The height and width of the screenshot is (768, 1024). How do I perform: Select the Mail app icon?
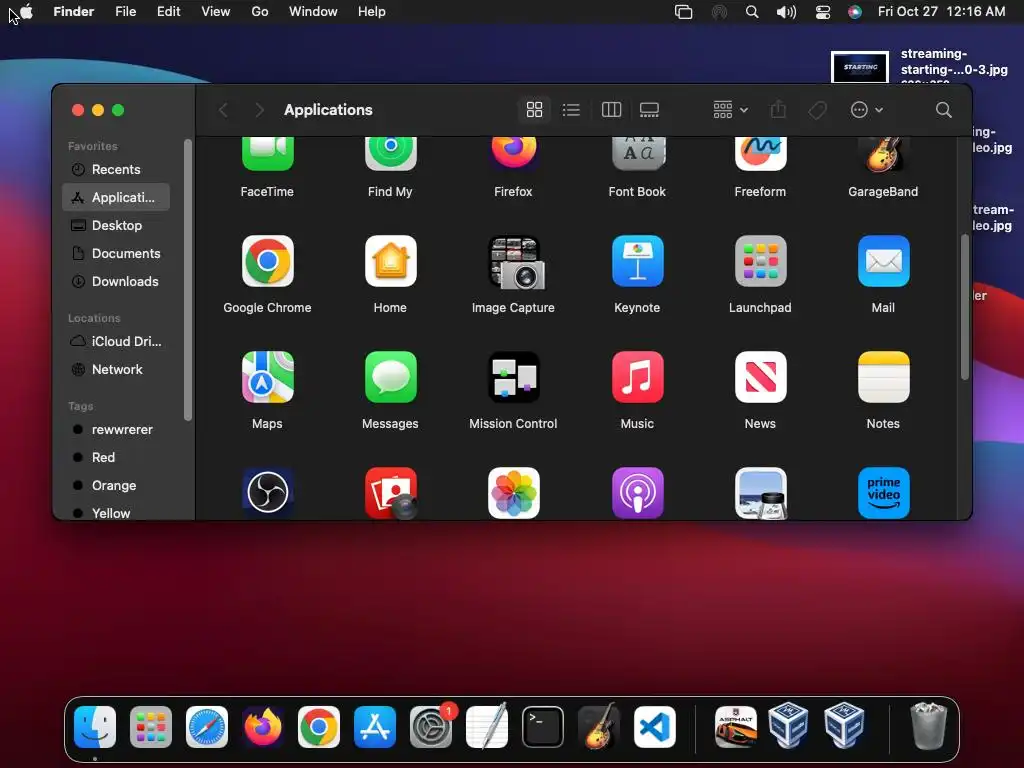click(883, 261)
